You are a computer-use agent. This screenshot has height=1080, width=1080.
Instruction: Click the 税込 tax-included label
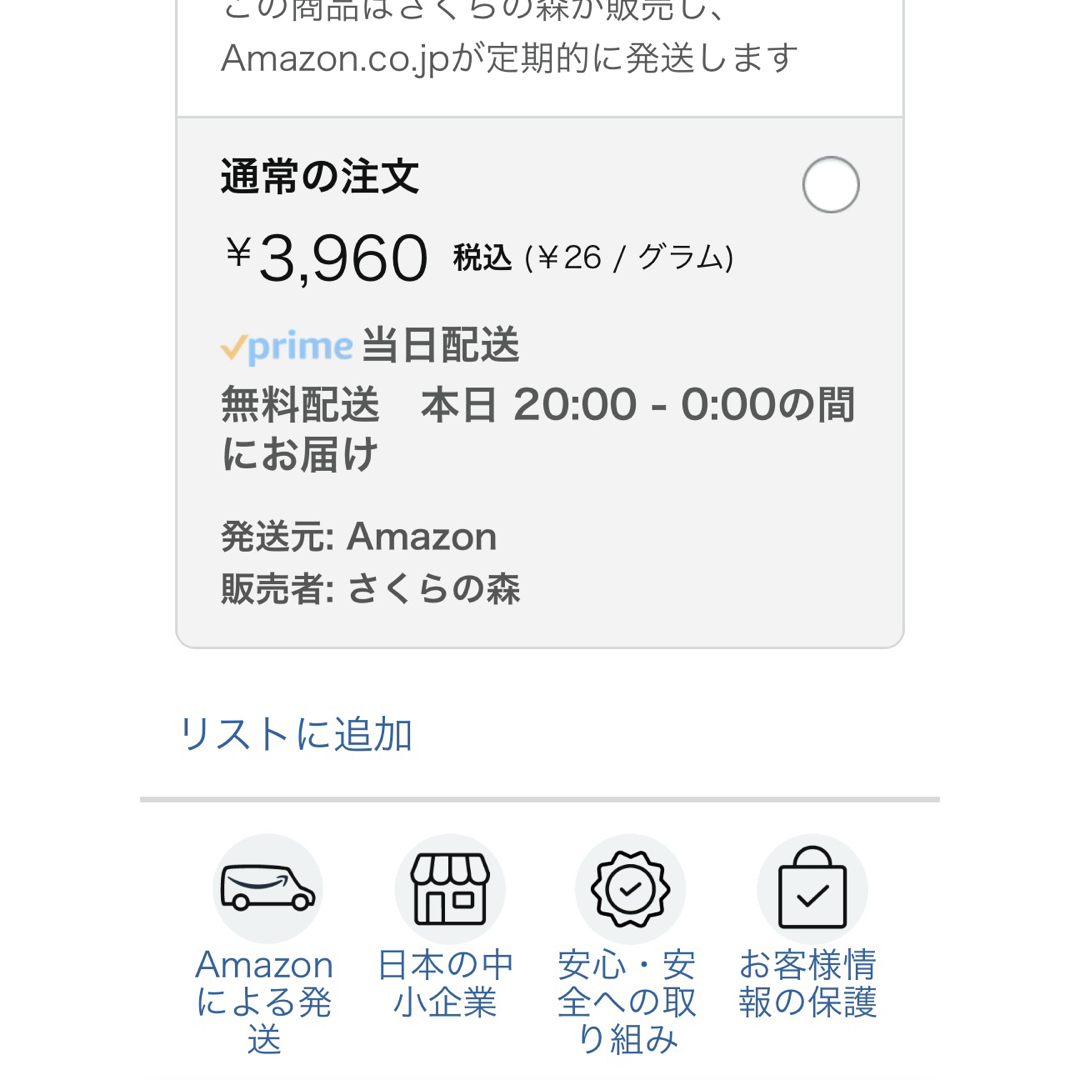point(483,258)
